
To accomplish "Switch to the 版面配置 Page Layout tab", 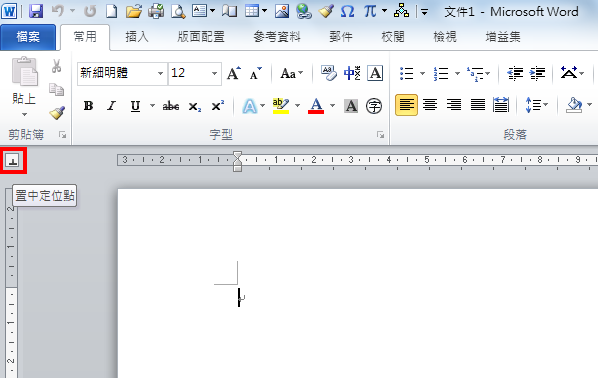I will pos(201,37).
